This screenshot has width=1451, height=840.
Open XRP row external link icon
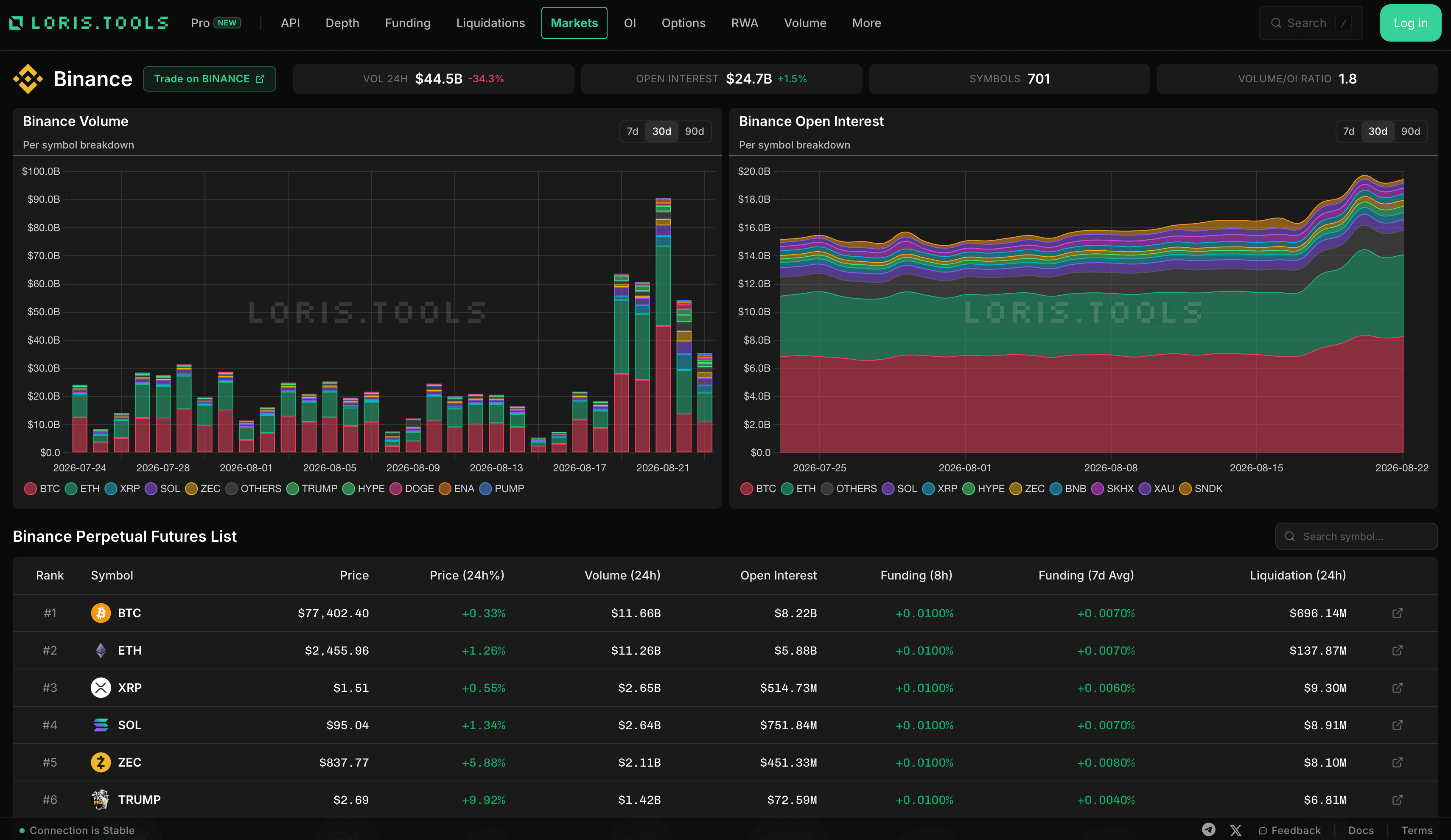[x=1397, y=688]
